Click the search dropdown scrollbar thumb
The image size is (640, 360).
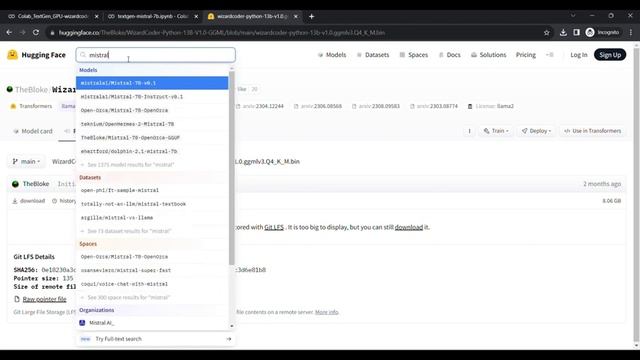coord(232,168)
